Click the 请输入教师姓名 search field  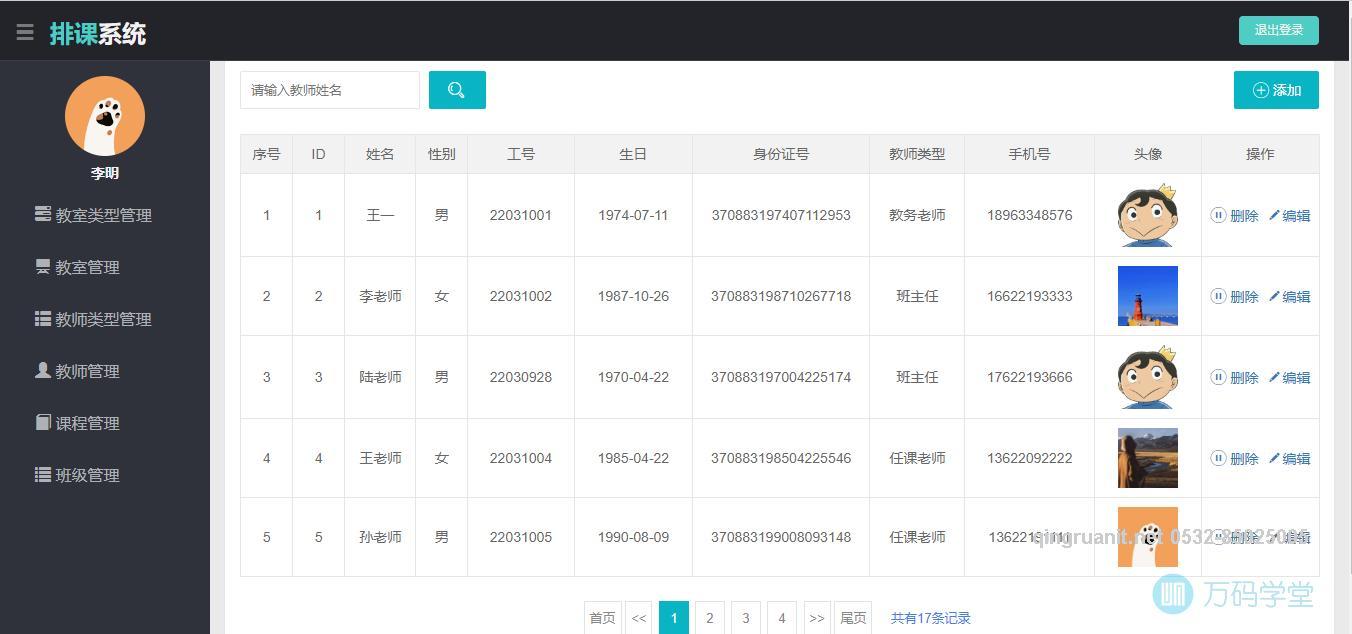coord(329,90)
